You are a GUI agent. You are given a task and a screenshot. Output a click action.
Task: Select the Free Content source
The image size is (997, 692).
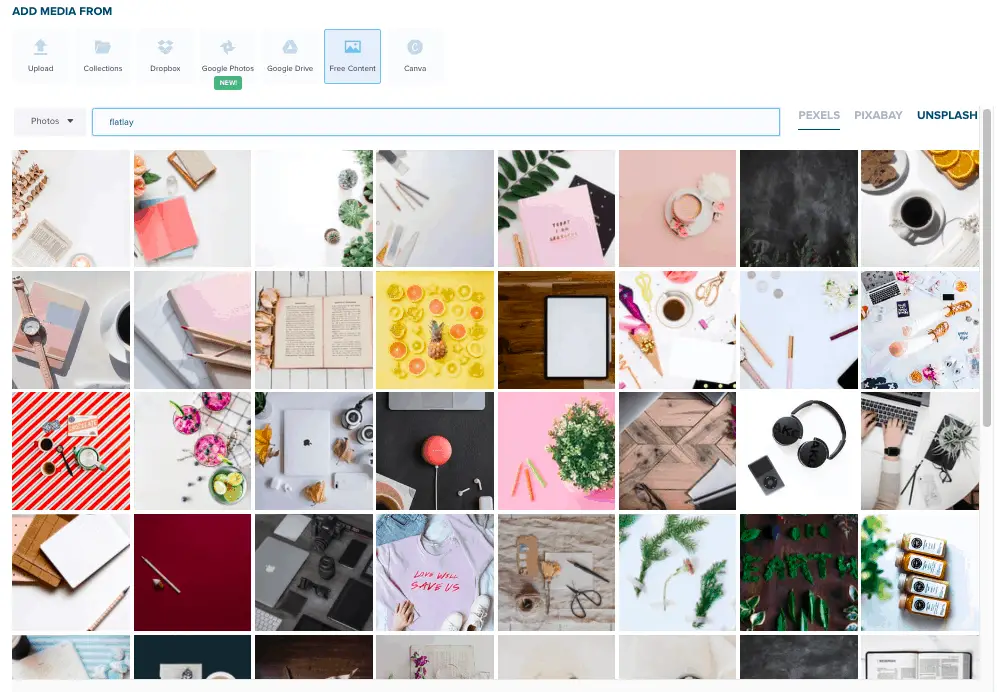click(352, 56)
